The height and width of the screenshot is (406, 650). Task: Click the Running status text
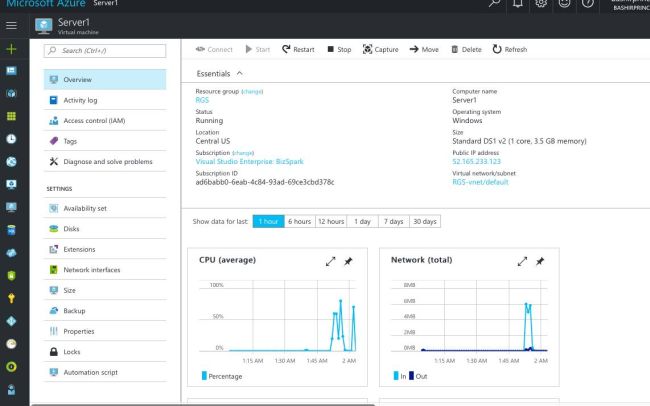[209, 121]
